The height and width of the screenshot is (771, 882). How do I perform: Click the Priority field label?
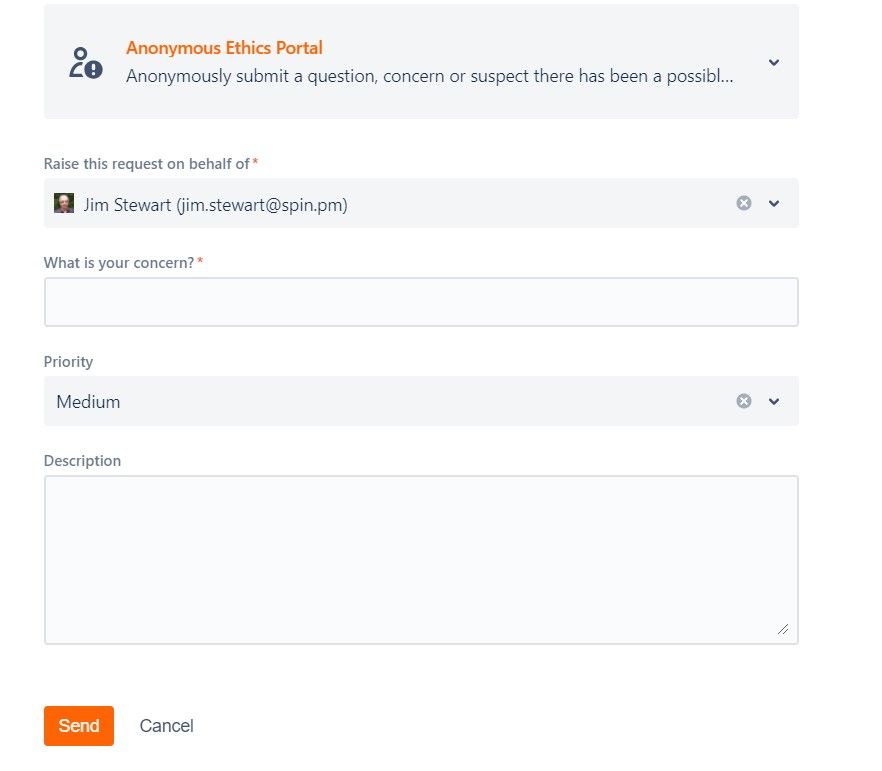pos(68,362)
